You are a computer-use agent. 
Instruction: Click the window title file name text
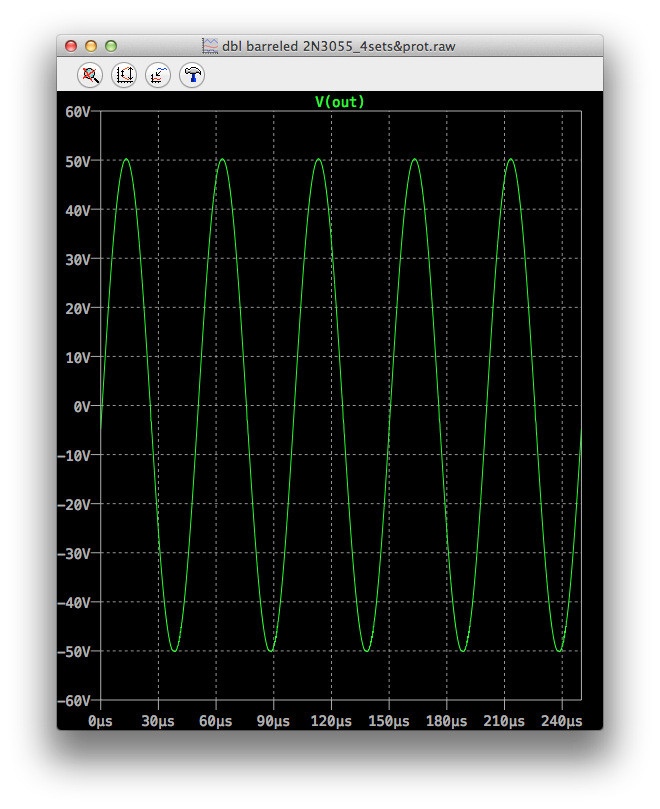[339, 46]
